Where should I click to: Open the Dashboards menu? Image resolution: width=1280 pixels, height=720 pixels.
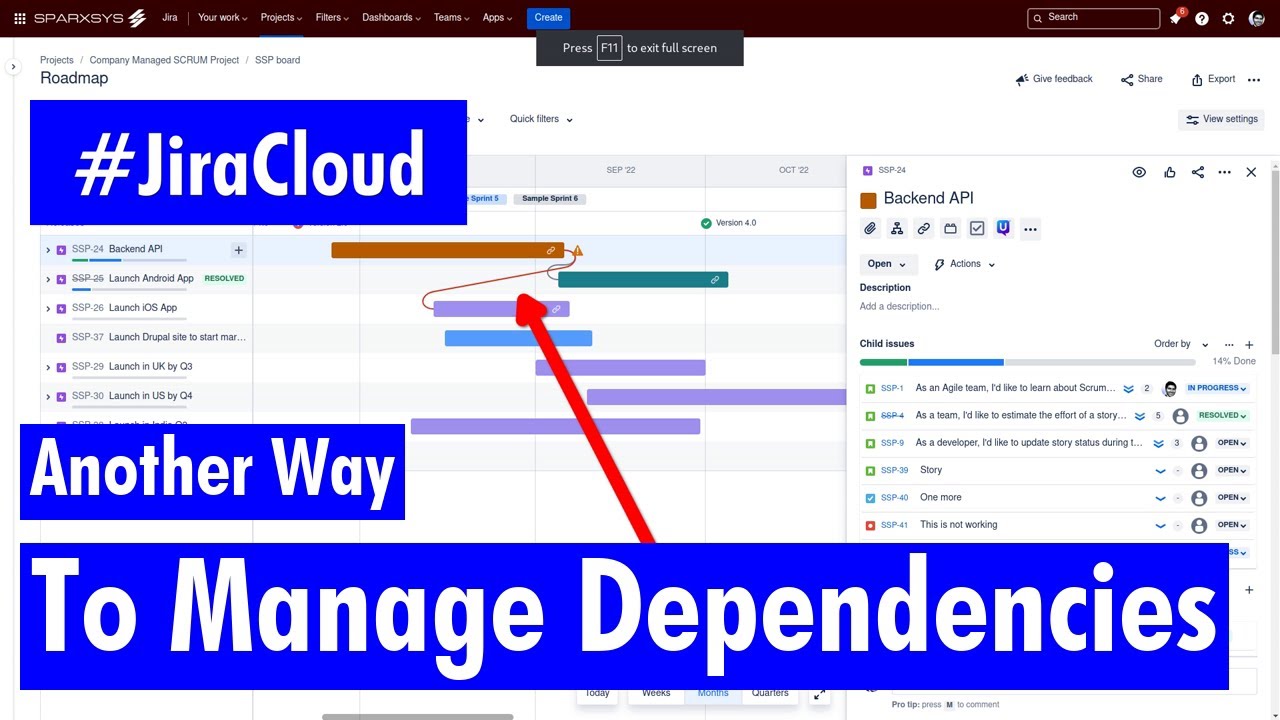[391, 18]
